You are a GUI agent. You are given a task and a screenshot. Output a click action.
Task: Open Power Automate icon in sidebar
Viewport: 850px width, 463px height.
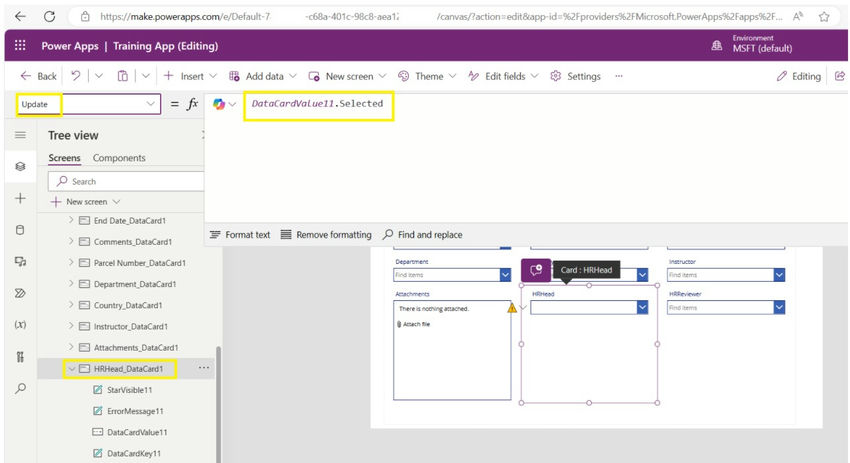coord(20,293)
